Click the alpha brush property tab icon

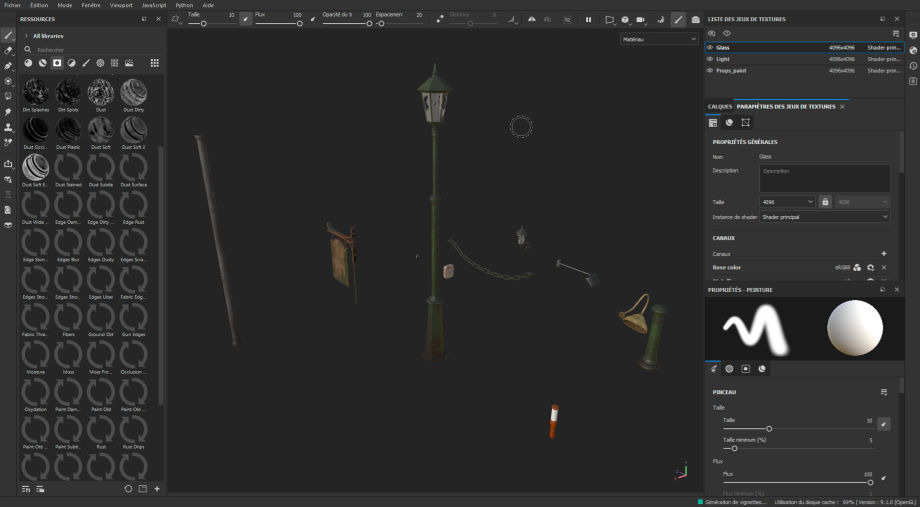[729, 369]
